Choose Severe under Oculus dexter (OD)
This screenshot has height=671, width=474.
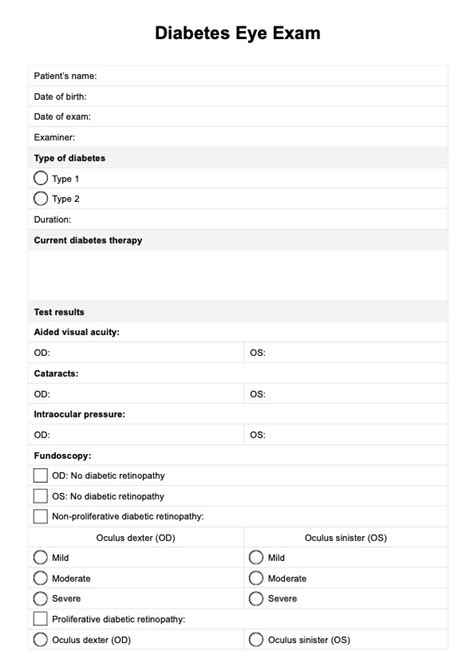[x=41, y=598]
